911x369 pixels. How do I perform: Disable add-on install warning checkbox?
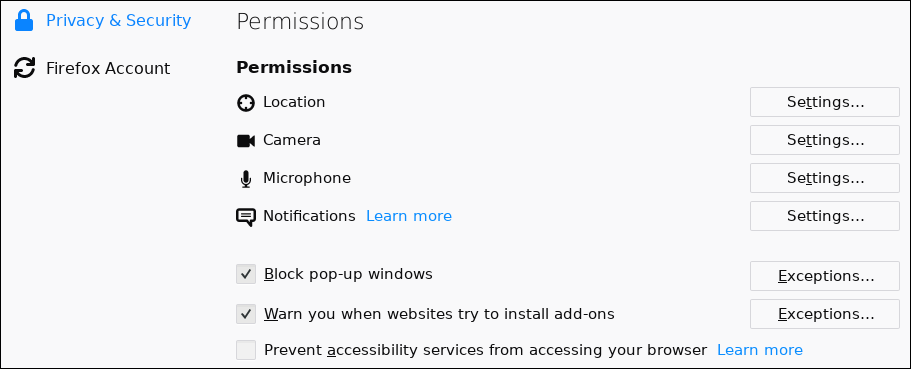[246, 314]
